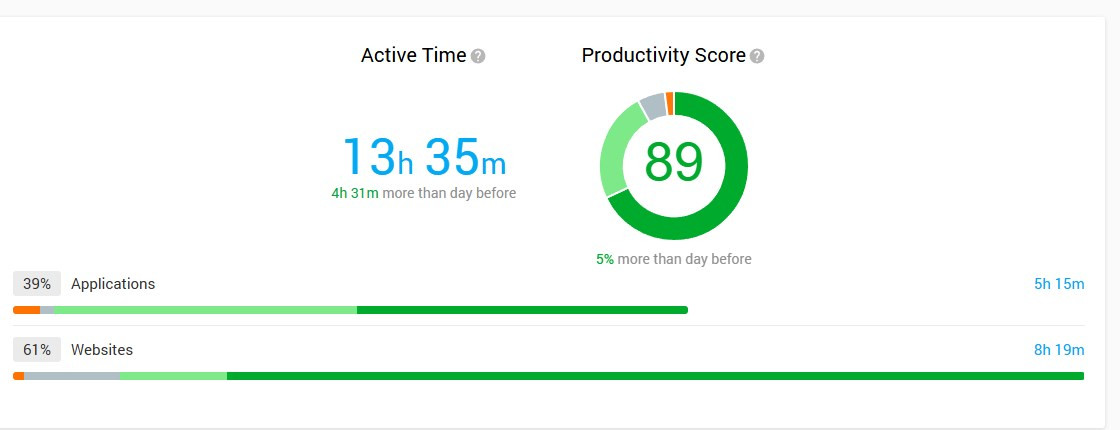Select the light green portion of the Websites bar
Image resolution: width=1120 pixels, height=430 pixels.
click(x=173, y=376)
